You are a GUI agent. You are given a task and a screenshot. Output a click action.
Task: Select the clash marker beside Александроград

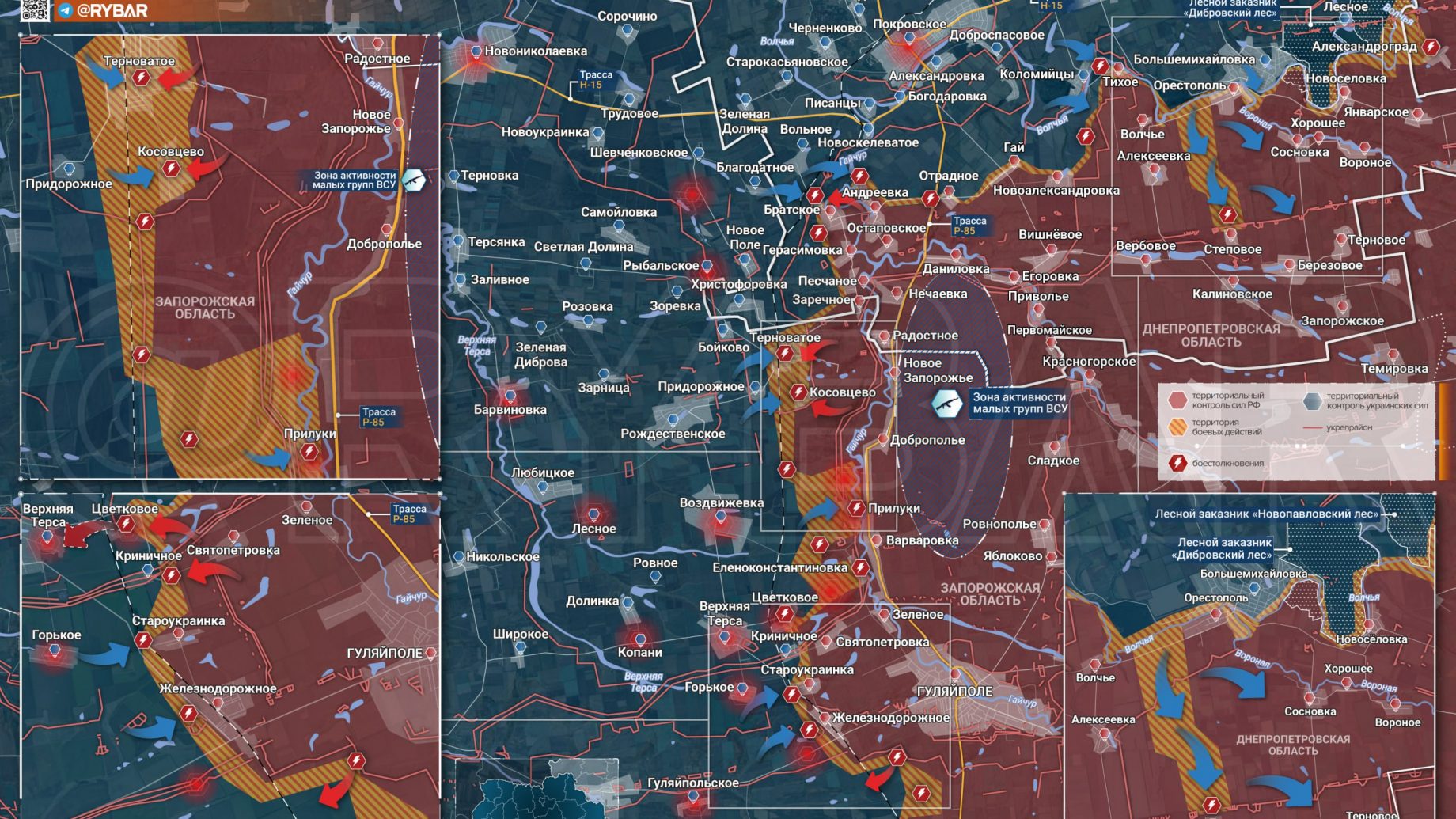(x=1430, y=47)
